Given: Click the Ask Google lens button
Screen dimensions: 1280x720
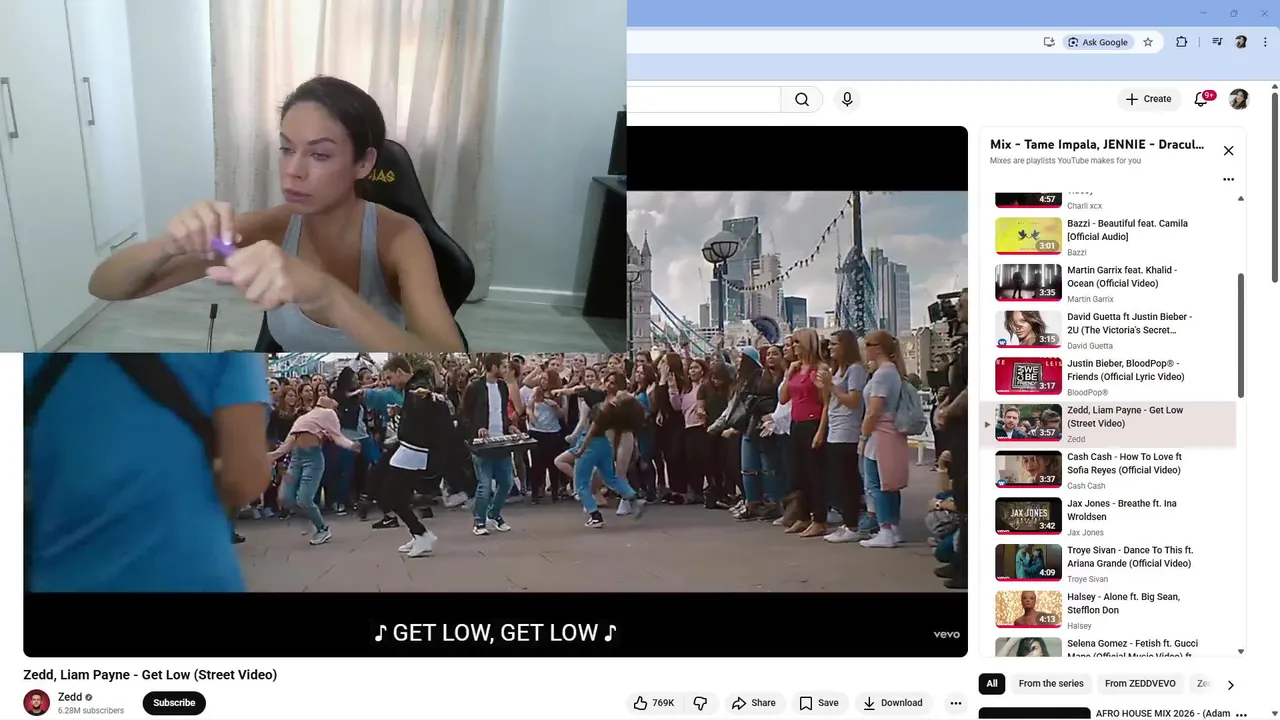Looking at the screenshot, I should 1098,42.
